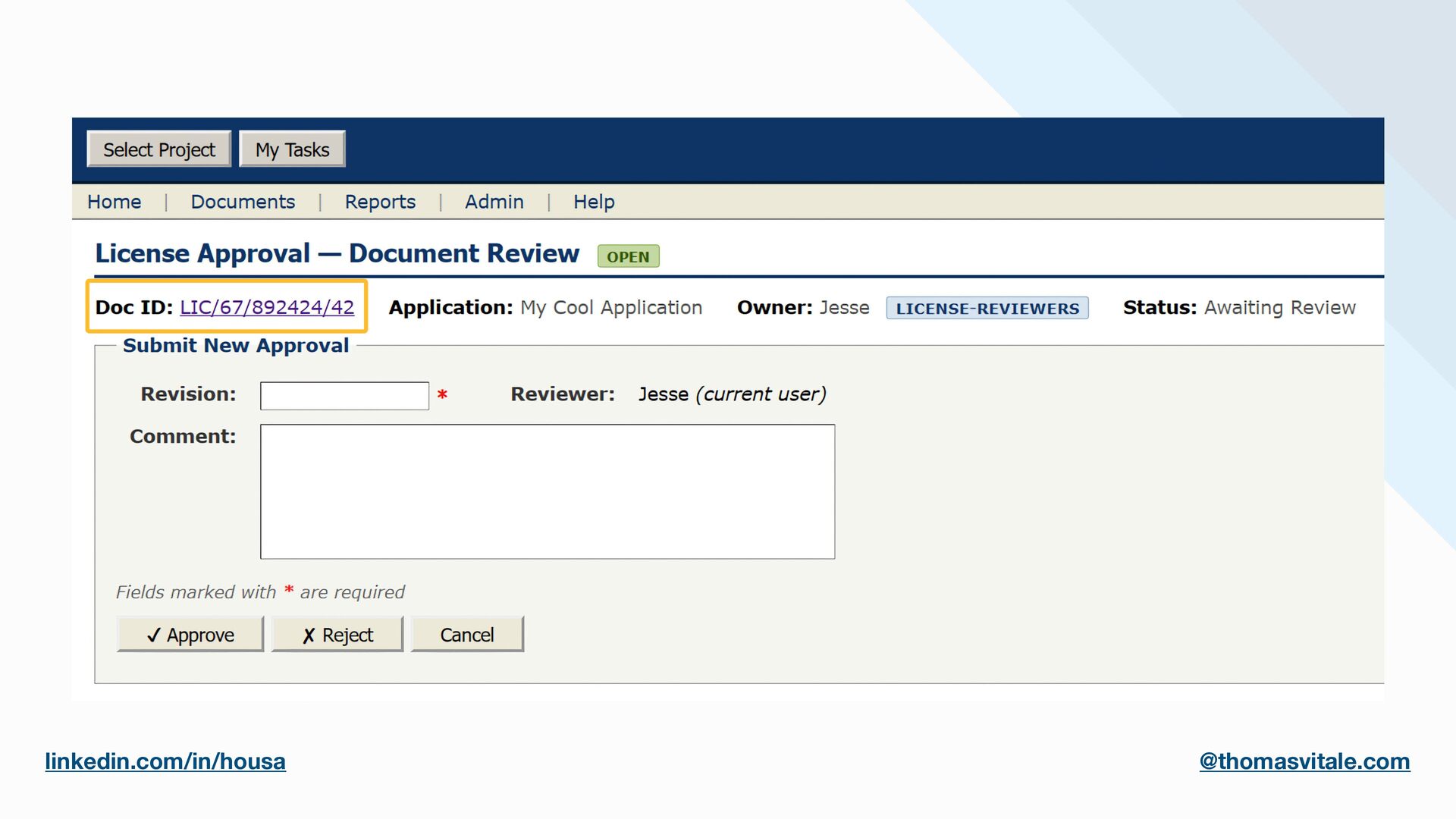The height and width of the screenshot is (819, 1456).
Task: Focus the Revision input field
Action: (344, 396)
